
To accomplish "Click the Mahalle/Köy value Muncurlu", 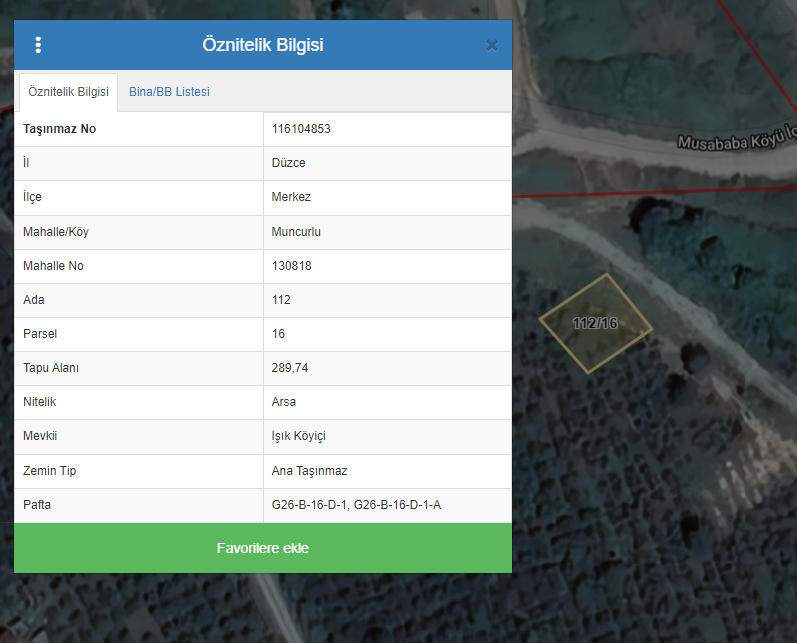I will pyautogui.click(x=296, y=232).
